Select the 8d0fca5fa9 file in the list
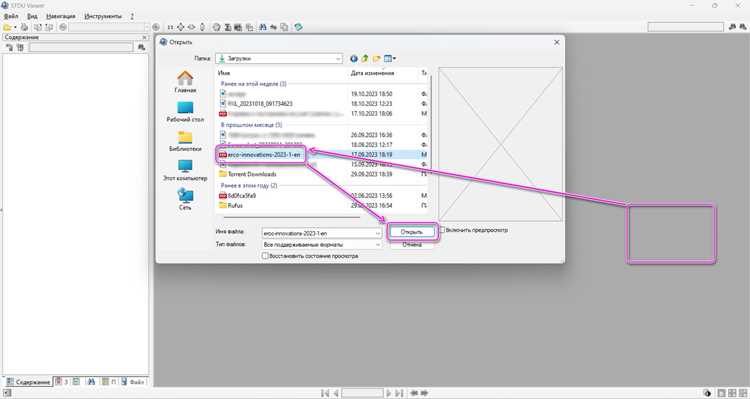750x399 pixels. coord(238,196)
